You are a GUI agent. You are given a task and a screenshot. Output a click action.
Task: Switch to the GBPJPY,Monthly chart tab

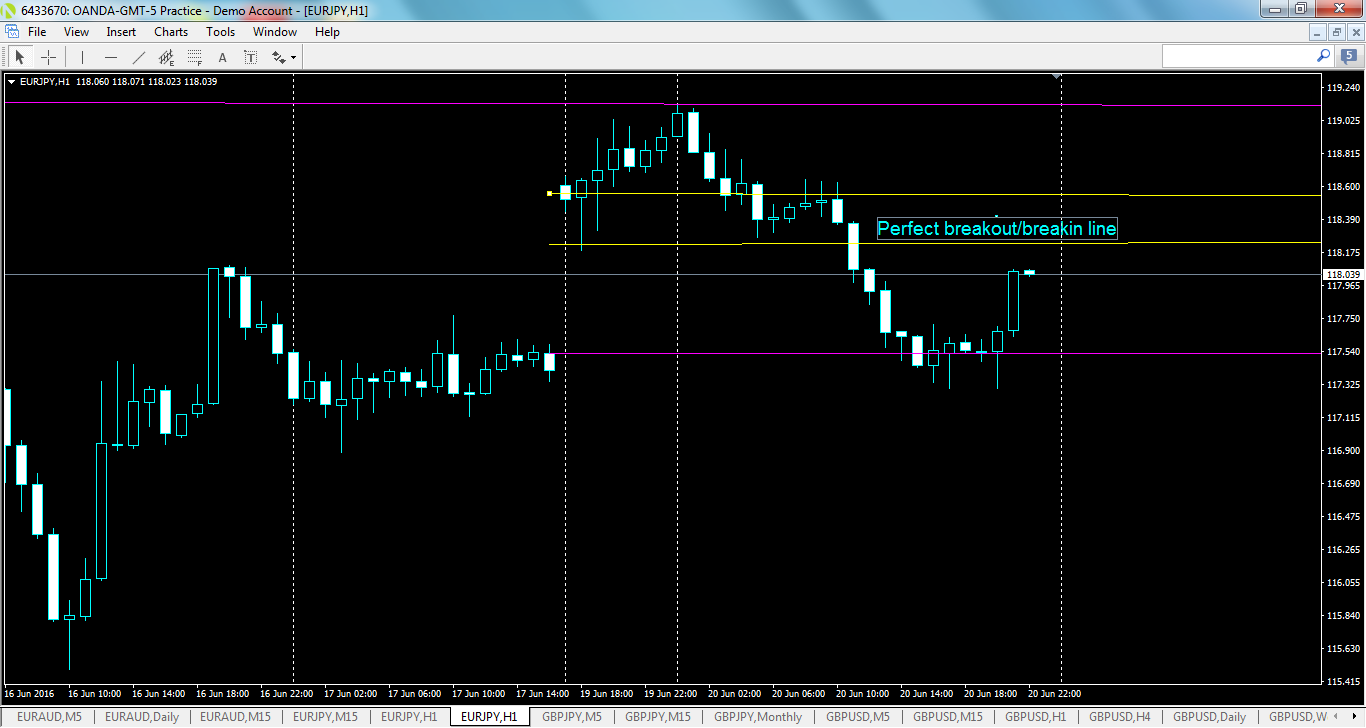(757, 717)
